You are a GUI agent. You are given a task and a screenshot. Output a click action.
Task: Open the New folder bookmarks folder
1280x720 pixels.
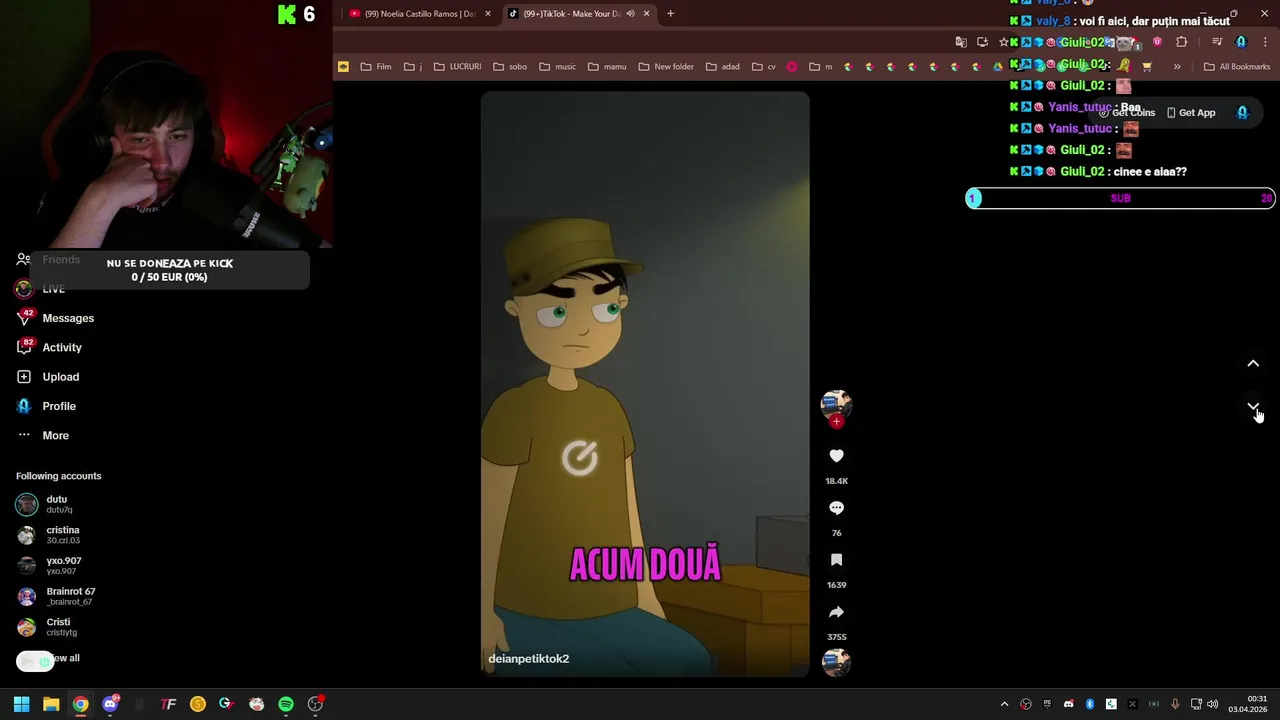(x=666, y=67)
